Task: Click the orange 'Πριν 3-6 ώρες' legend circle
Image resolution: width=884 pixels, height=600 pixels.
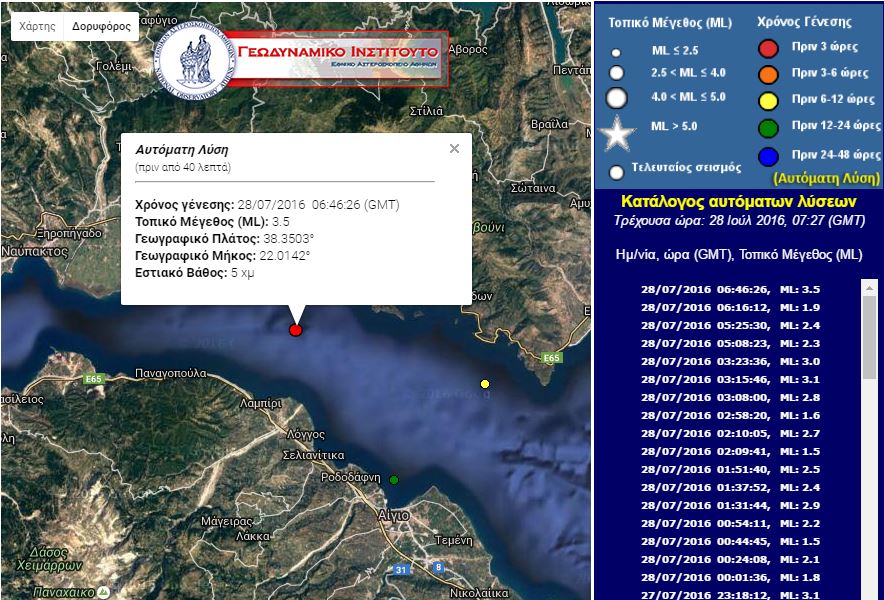Action: point(767,73)
